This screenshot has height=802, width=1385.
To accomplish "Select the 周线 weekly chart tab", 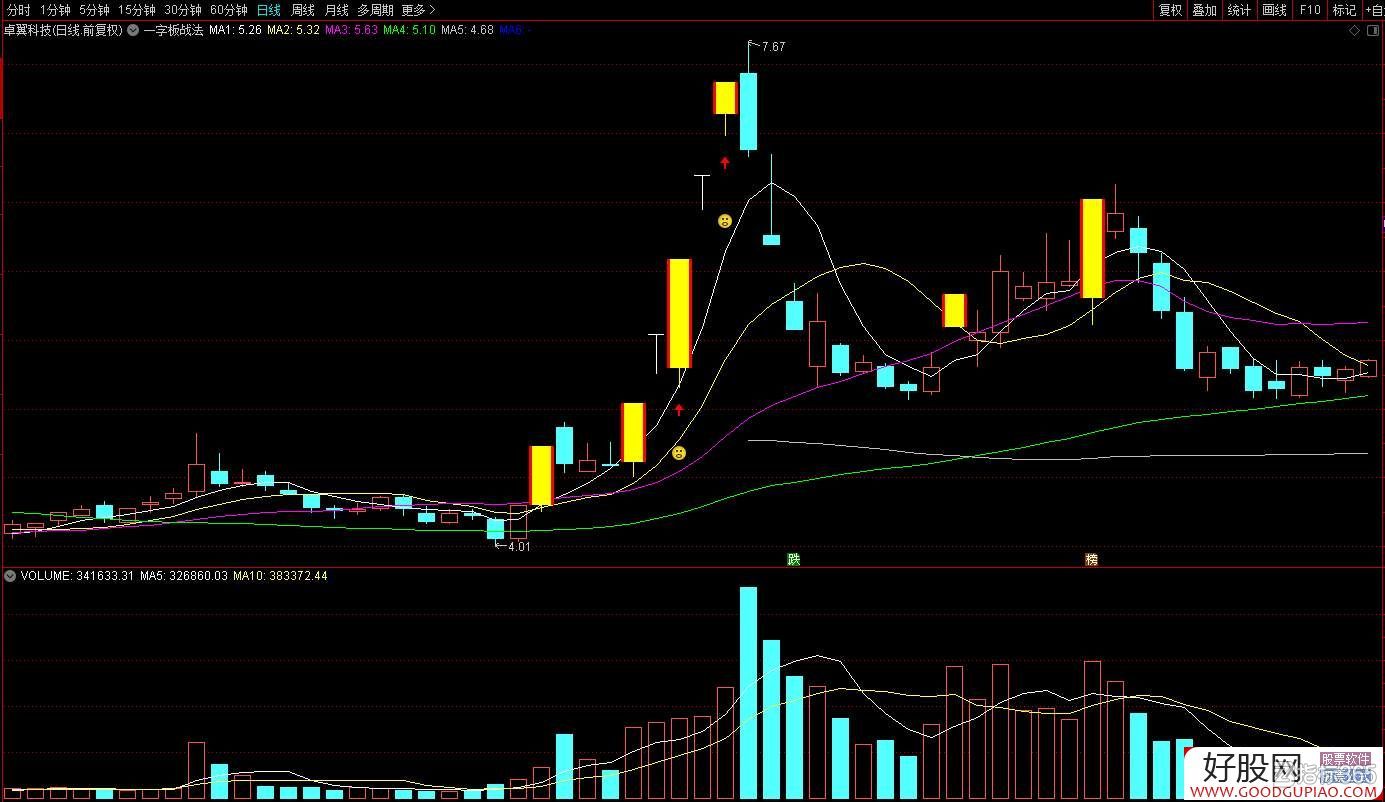I will click(x=303, y=10).
